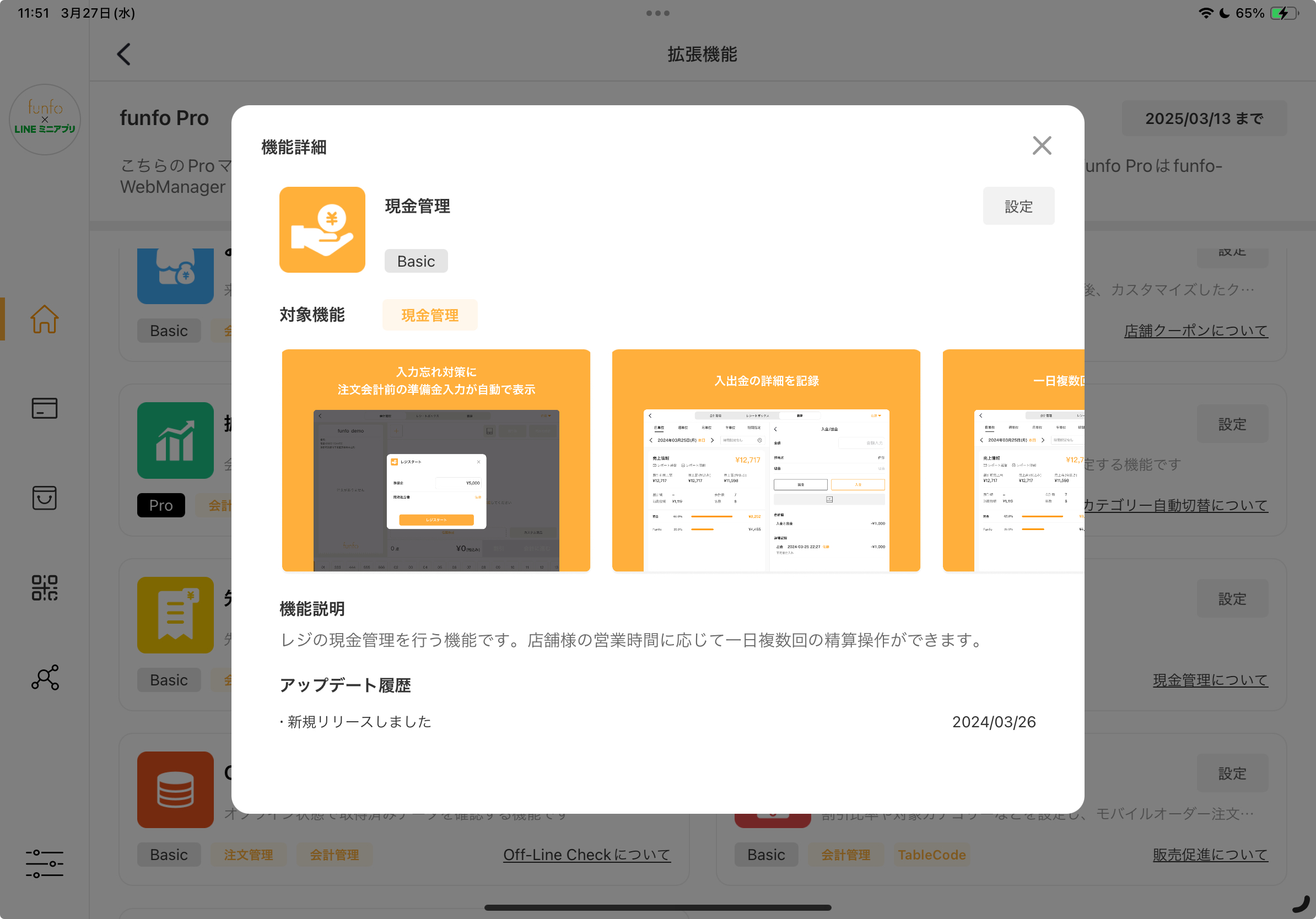
Task: Open 設定 for 現金管理 in the dialog
Action: [x=1018, y=206]
